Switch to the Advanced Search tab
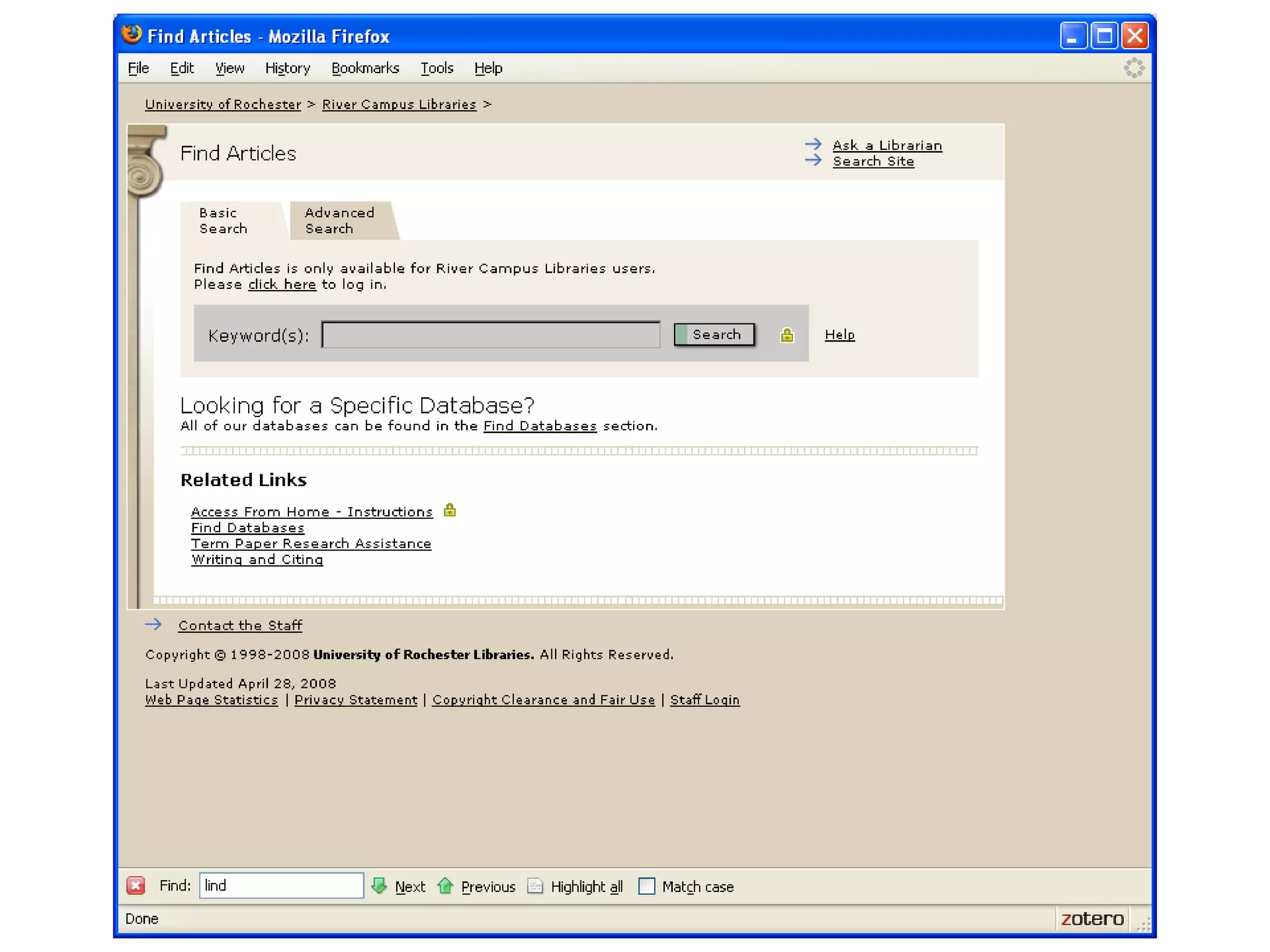 pos(339,221)
